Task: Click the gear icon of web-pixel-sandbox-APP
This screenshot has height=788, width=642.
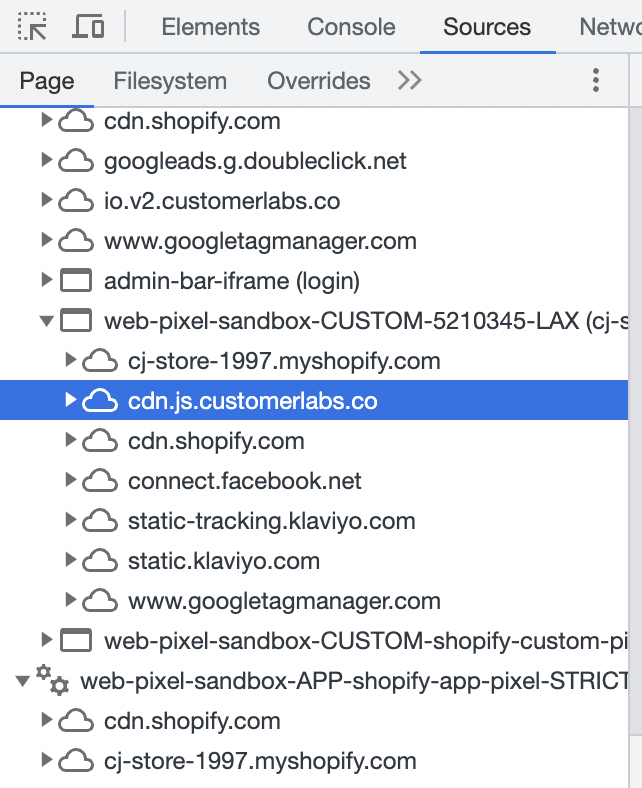Action: [52, 680]
